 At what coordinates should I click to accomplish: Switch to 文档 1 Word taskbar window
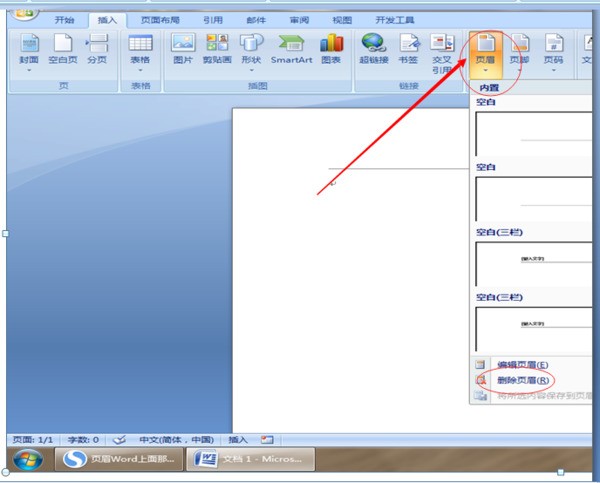click(x=251, y=459)
